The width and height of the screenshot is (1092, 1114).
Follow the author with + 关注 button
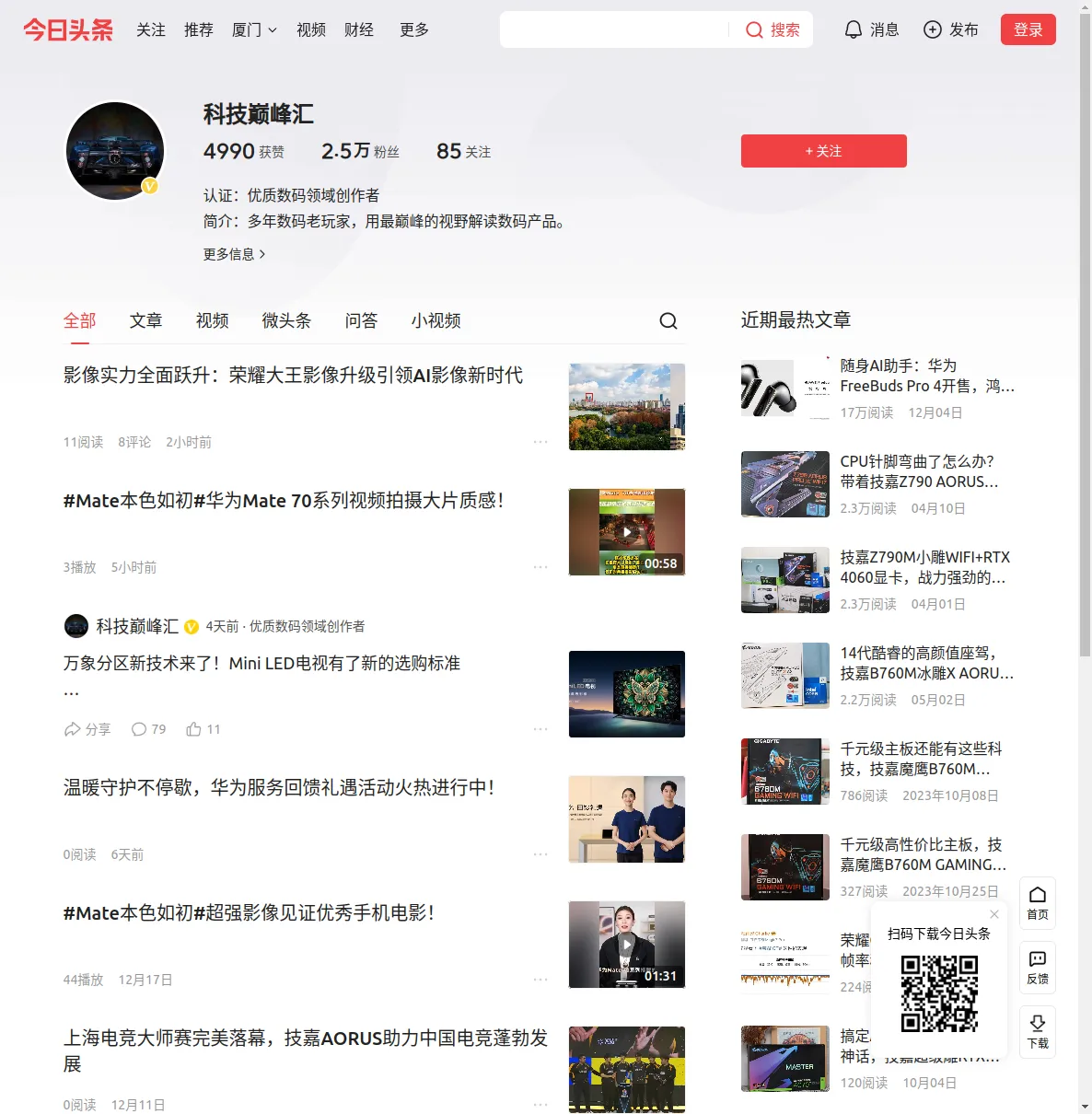point(824,151)
